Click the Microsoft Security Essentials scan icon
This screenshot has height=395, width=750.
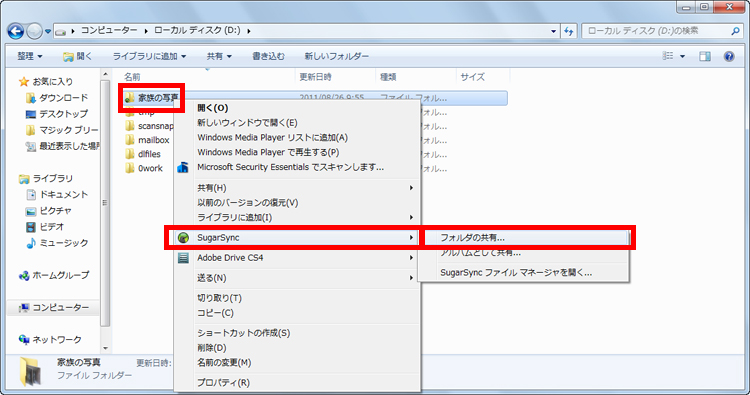click(183, 167)
